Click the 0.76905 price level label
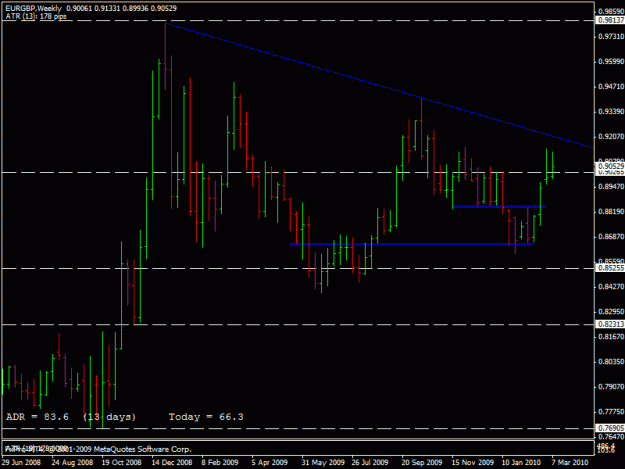This screenshot has width=625, height=469. click(x=611, y=428)
